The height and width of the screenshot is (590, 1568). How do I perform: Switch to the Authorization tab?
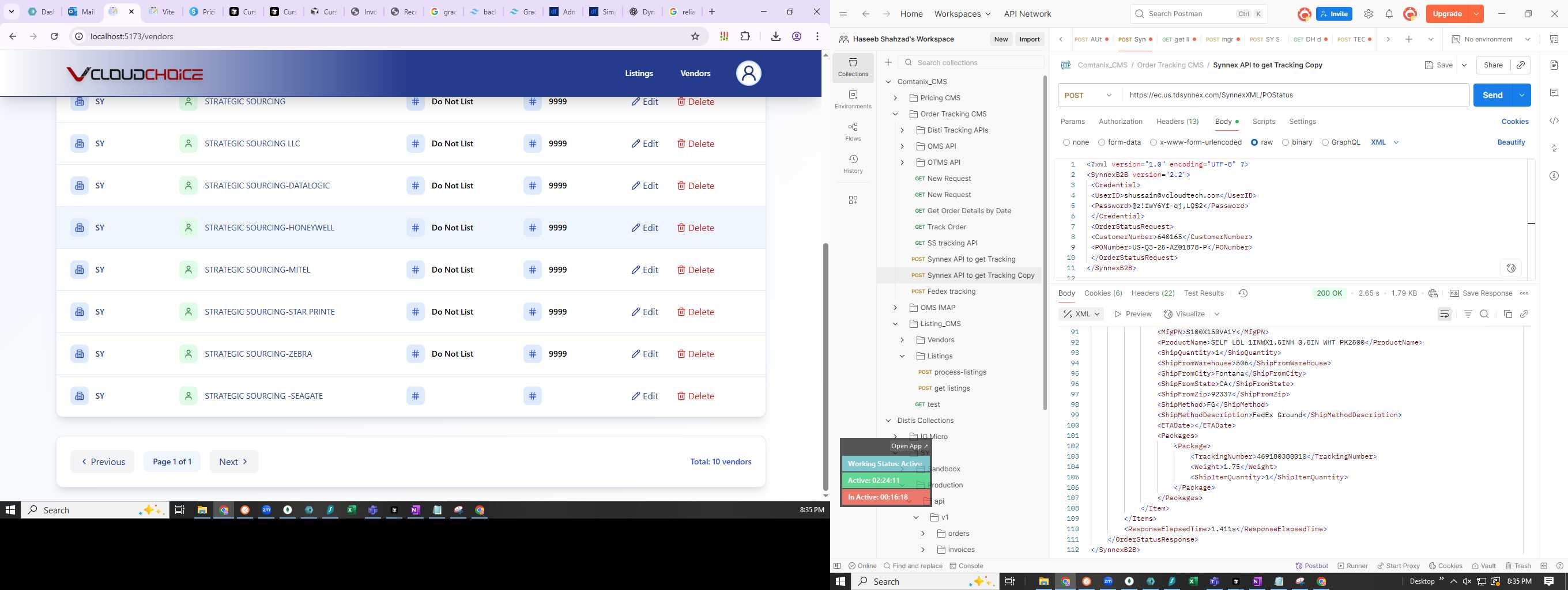(1121, 122)
